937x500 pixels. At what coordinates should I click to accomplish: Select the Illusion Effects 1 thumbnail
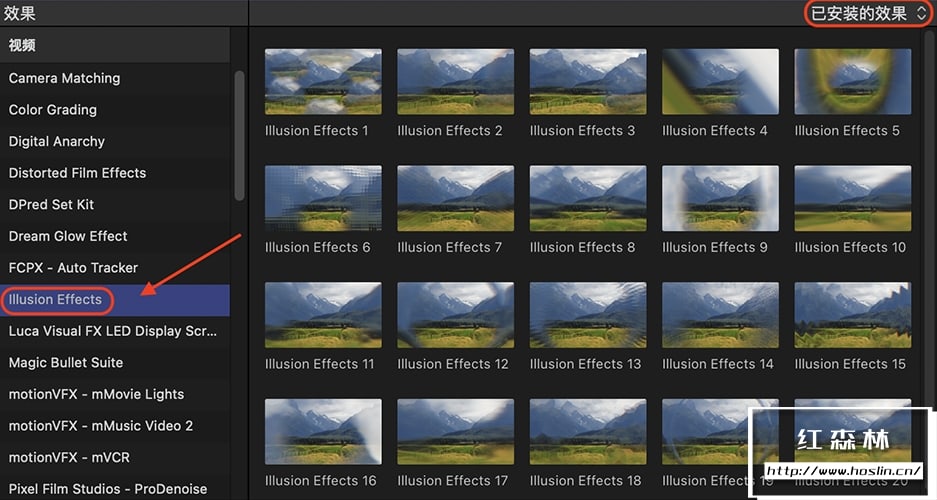point(323,82)
